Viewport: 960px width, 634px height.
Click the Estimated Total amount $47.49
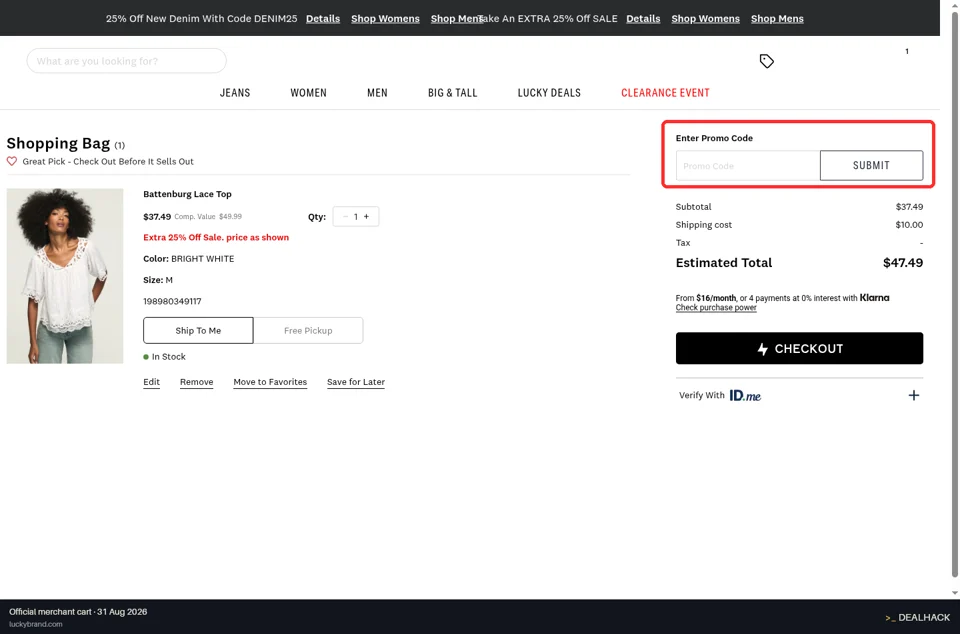902,263
